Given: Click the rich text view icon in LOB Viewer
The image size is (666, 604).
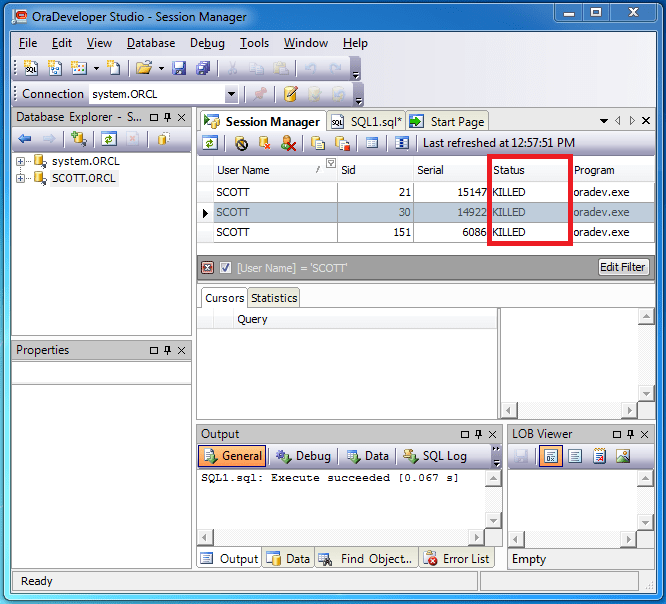Looking at the screenshot, I should [x=599, y=457].
